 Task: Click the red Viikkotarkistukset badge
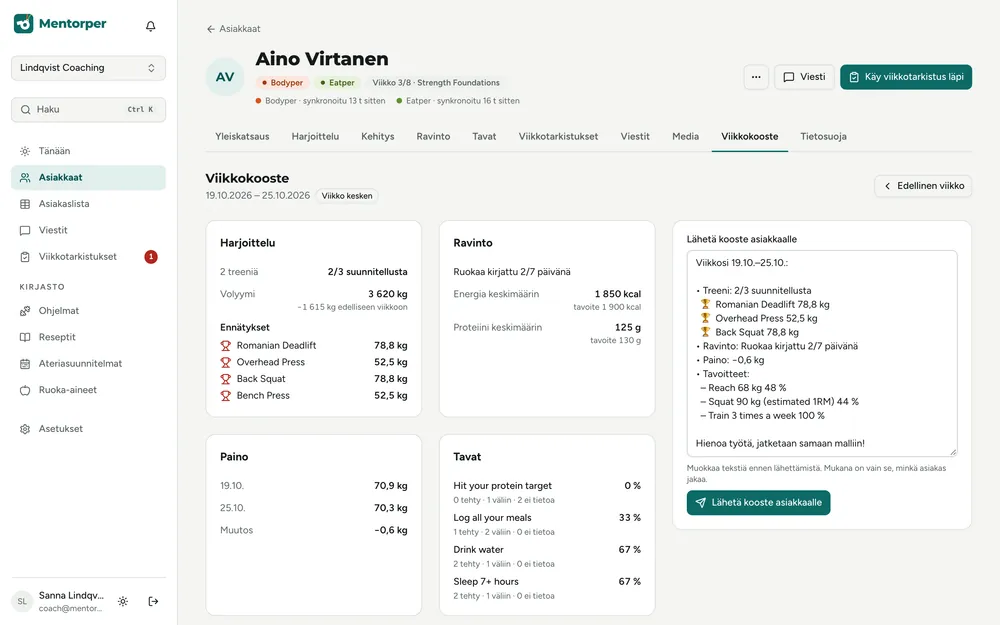coord(151,257)
